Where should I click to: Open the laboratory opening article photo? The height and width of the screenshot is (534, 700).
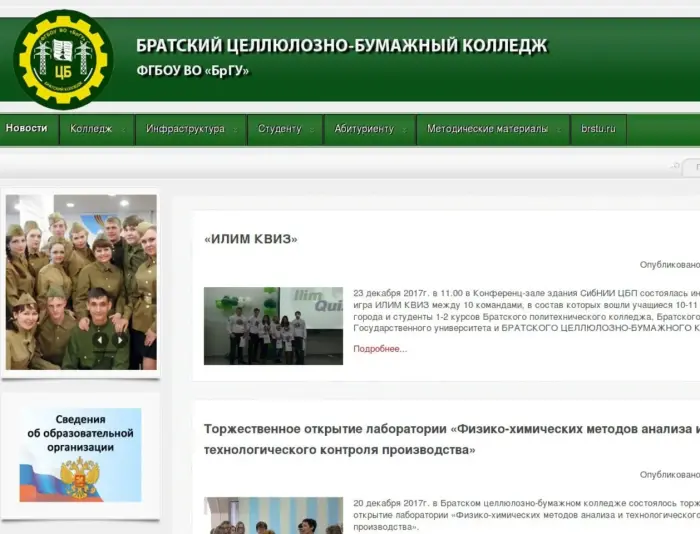273,515
